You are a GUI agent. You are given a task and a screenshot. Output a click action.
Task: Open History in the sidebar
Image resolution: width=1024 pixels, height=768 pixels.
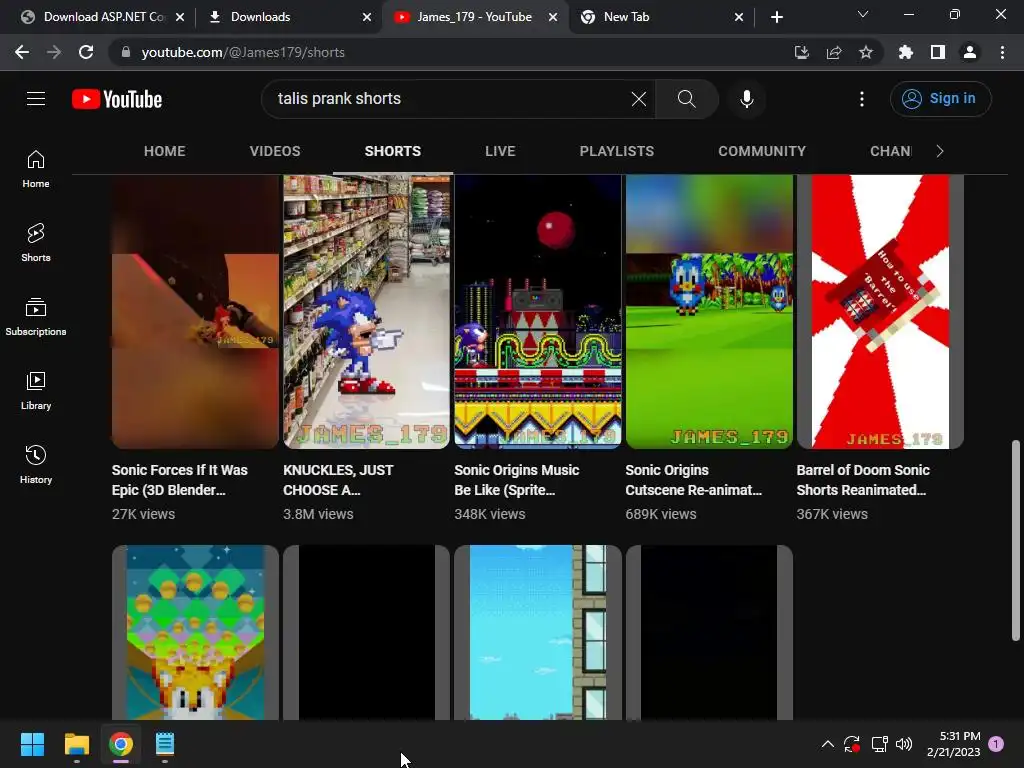click(36, 464)
